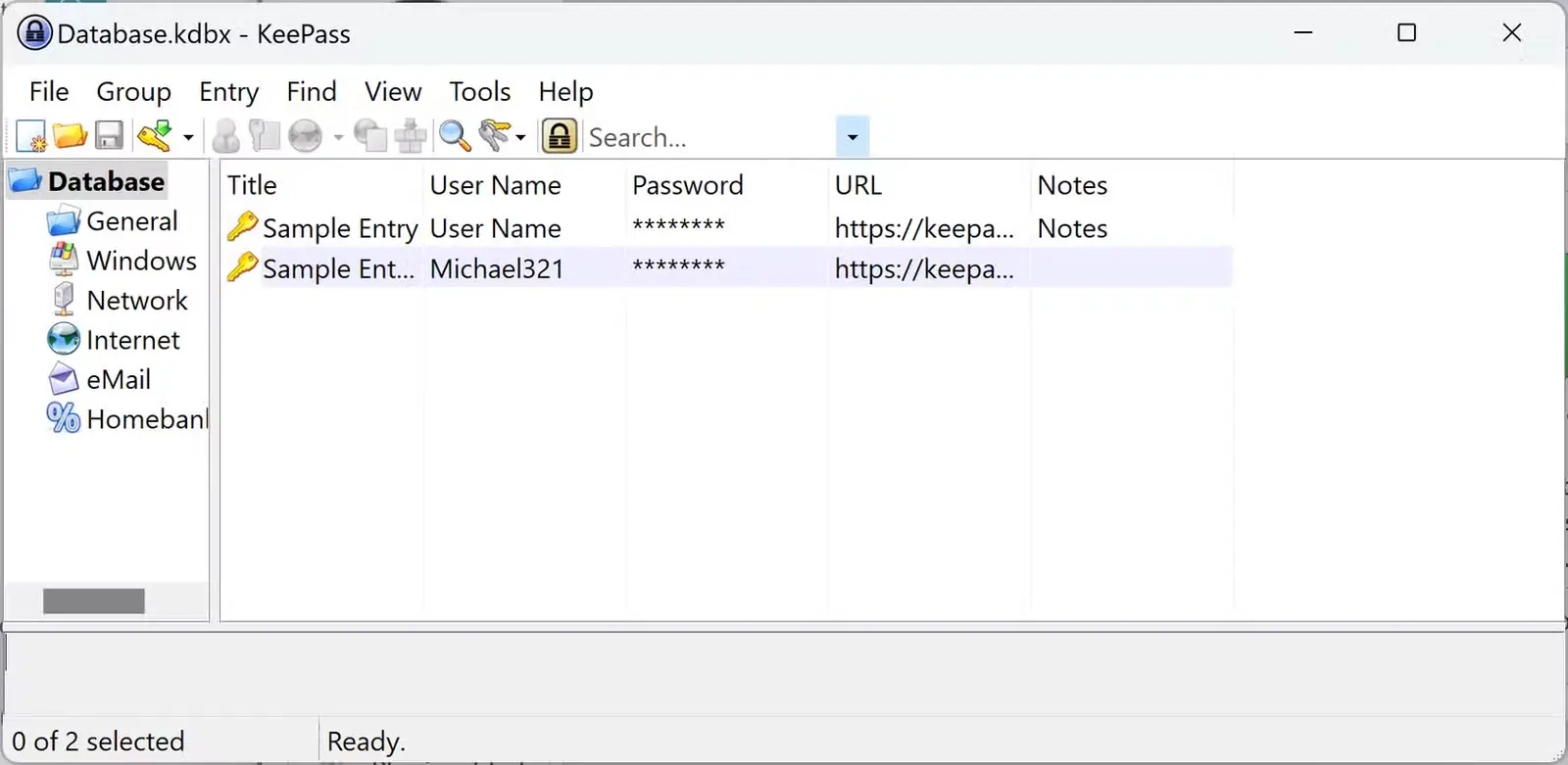
Task: Open the File menu
Action: (x=49, y=91)
